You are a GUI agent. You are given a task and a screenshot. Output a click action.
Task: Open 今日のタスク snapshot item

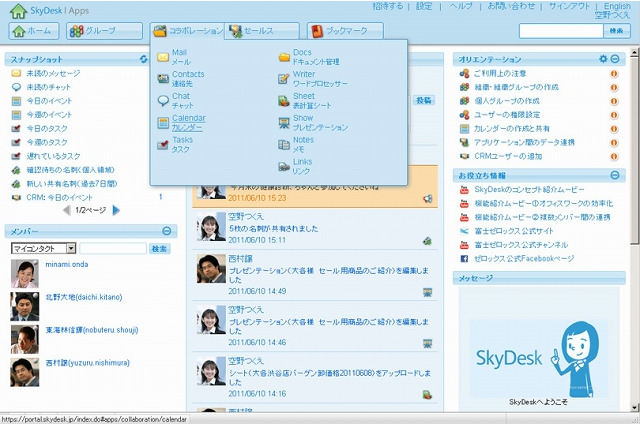point(47,129)
